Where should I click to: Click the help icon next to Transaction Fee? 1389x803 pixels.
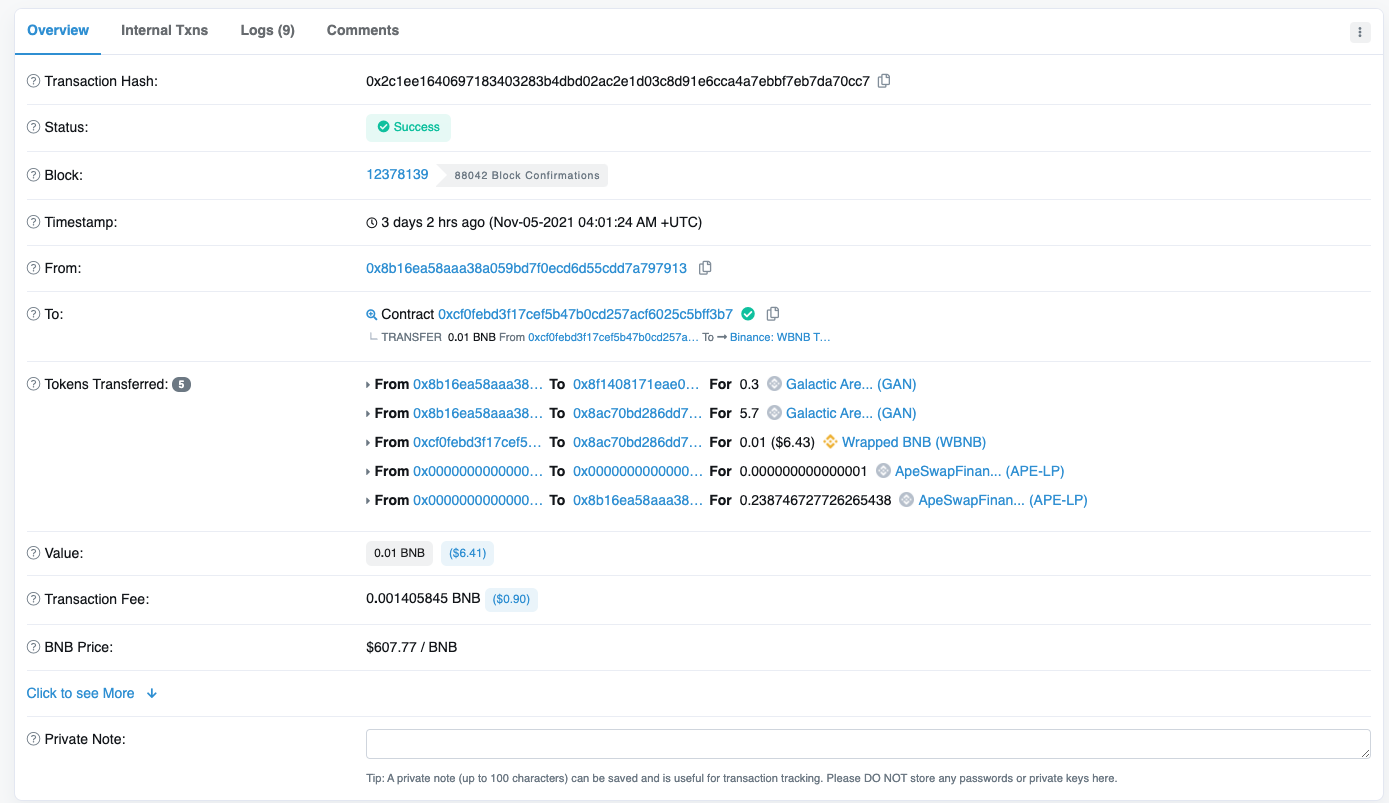coord(34,599)
